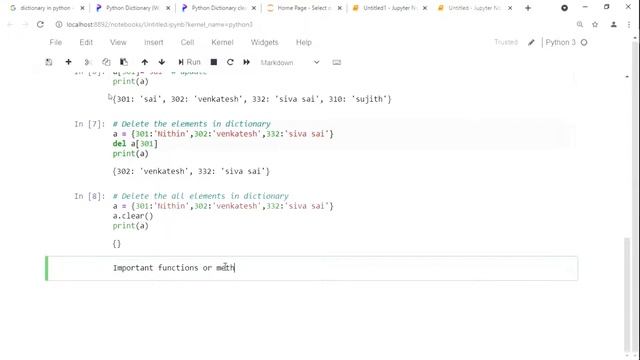Image resolution: width=640 pixels, height=360 pixels.
Task: Click the output with 'sujith' dictionary
Action: pos(252,99)
